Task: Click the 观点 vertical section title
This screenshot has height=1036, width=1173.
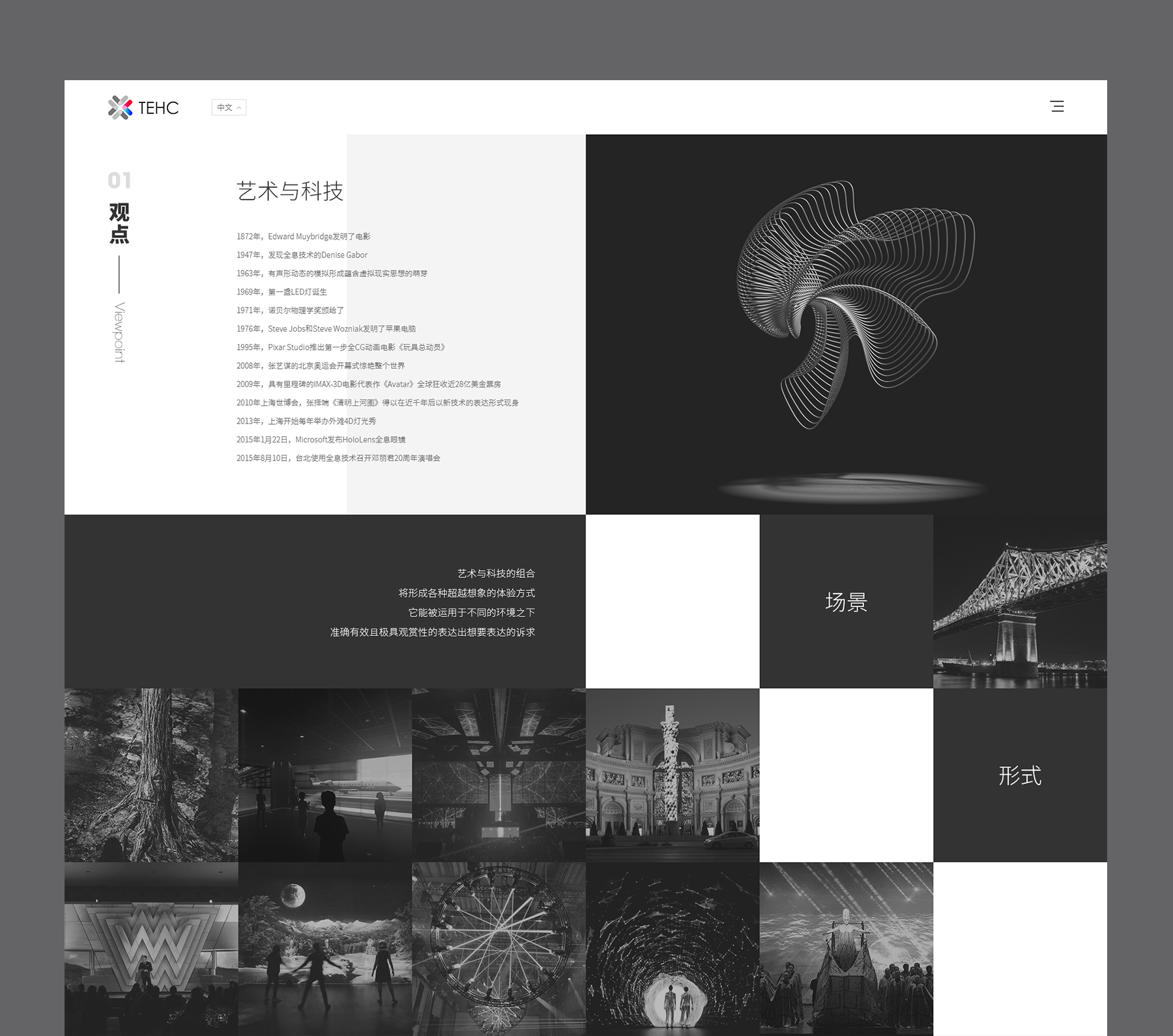Action: pyautogui.click(x=119, y=223)
